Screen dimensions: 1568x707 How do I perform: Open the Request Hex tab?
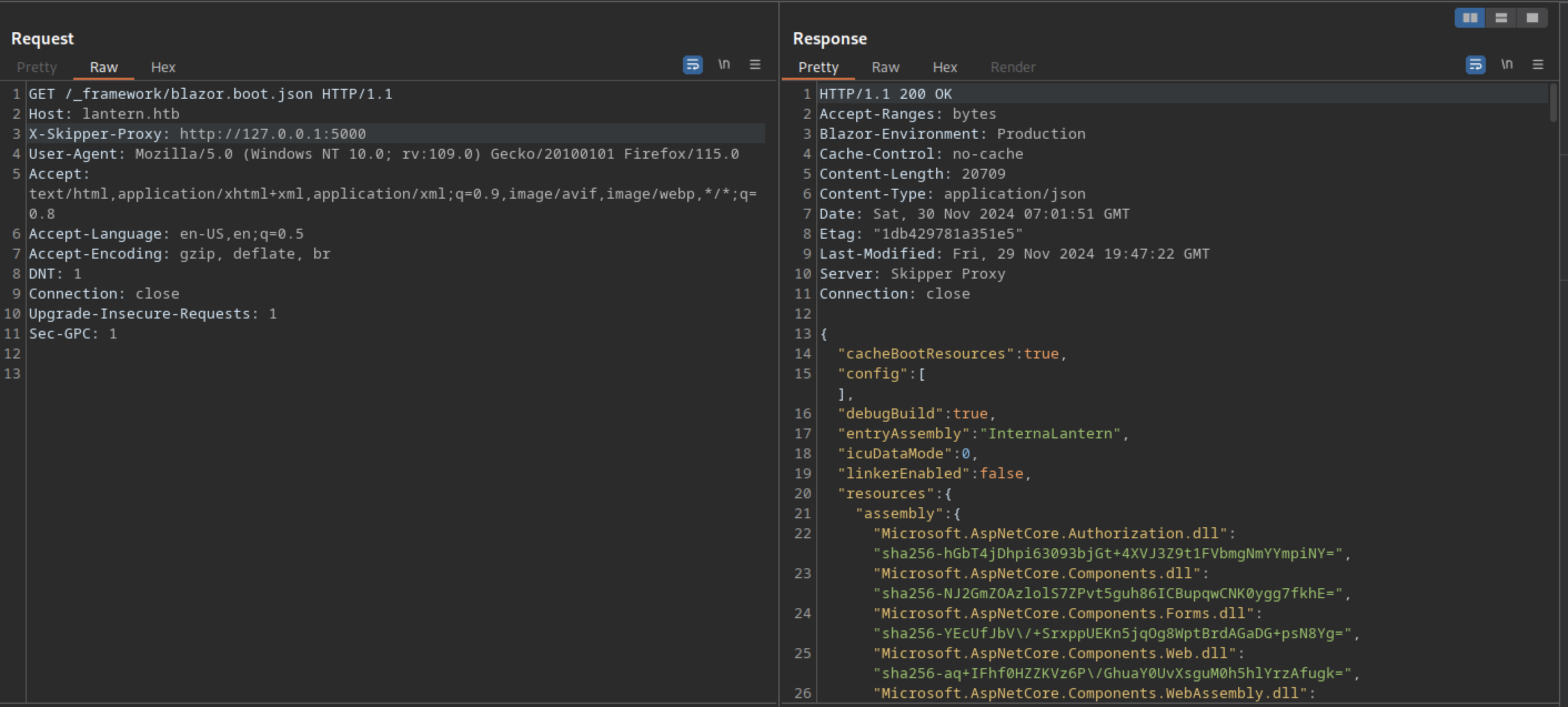163,67
